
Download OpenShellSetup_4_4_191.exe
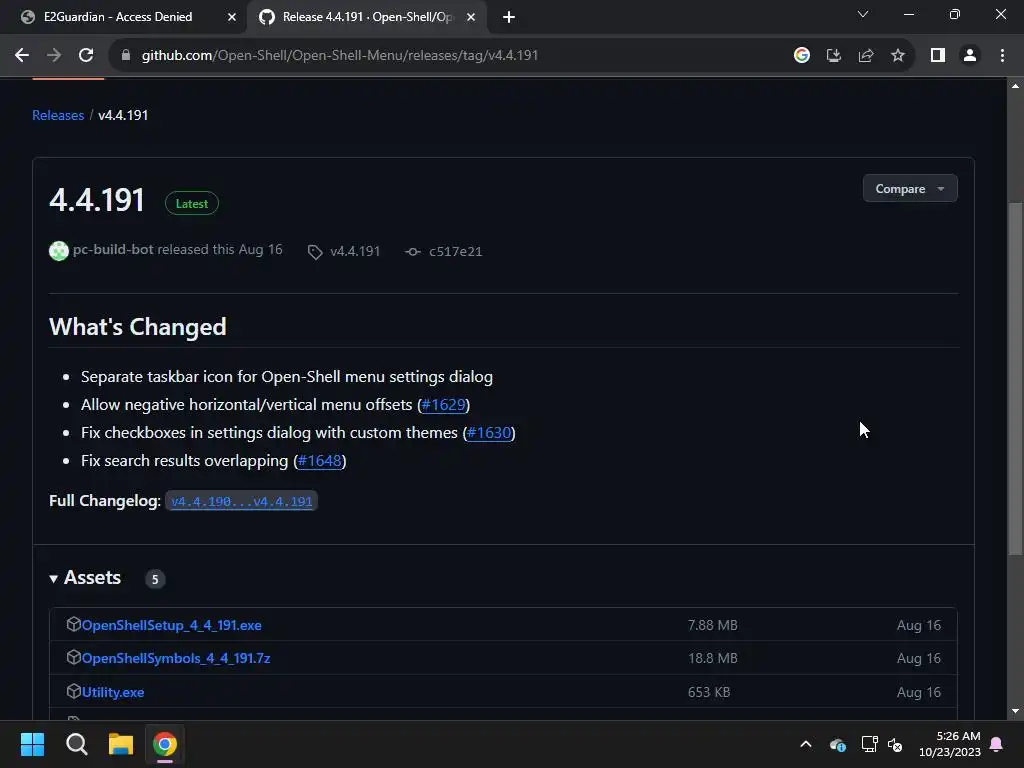[x=172, y=625]
